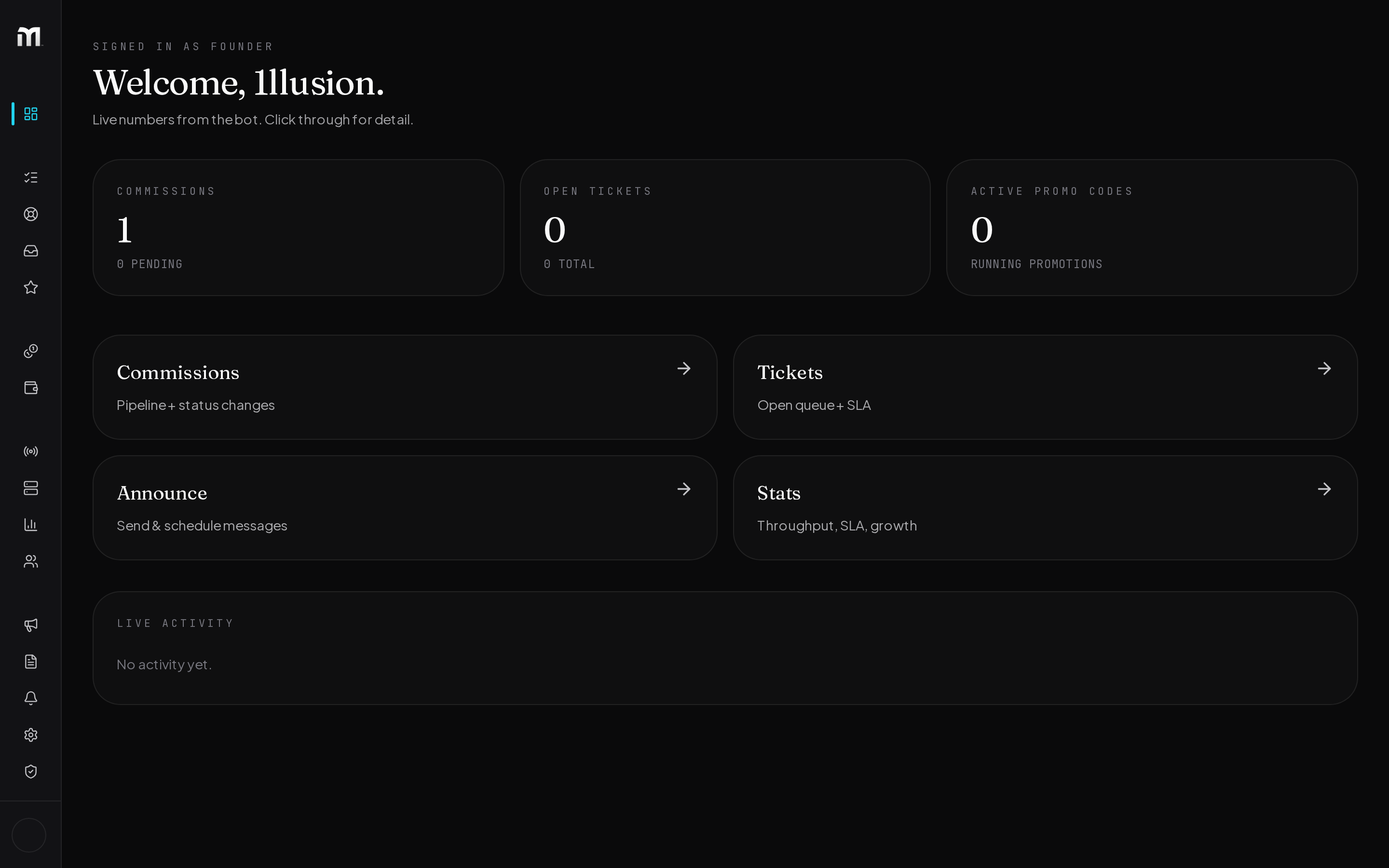This screenshot has height=868, width=1389.
Task: Open the Commissions pipeline link card
Action: 405,388
